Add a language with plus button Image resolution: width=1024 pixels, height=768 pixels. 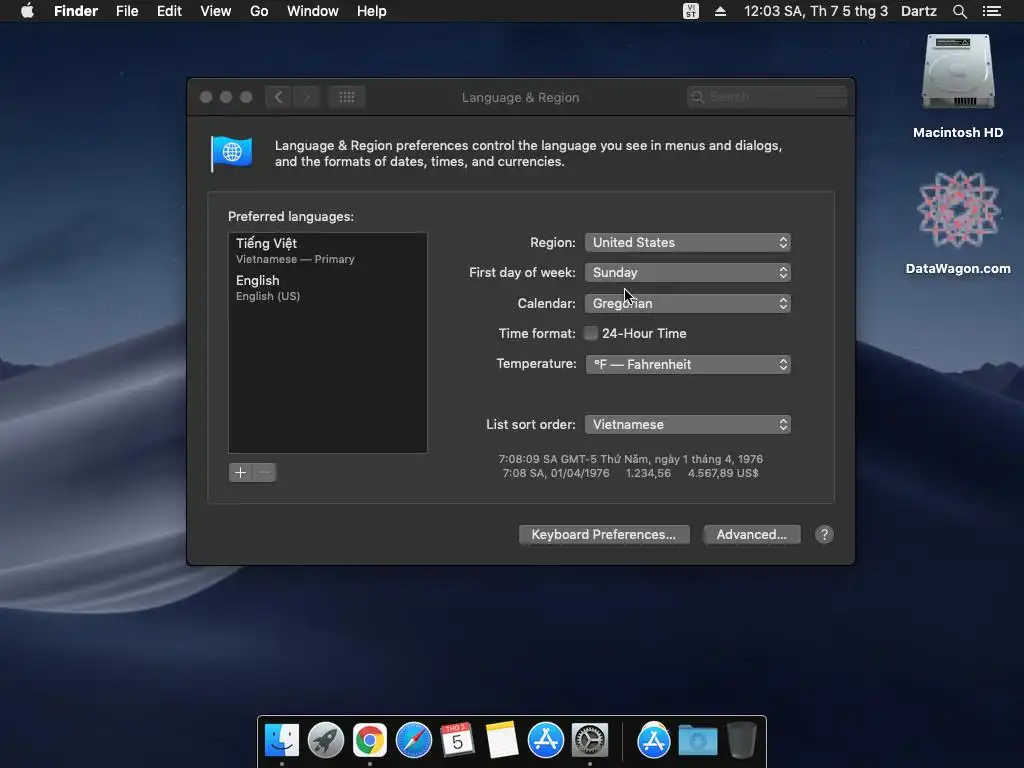tap(240, 473)
